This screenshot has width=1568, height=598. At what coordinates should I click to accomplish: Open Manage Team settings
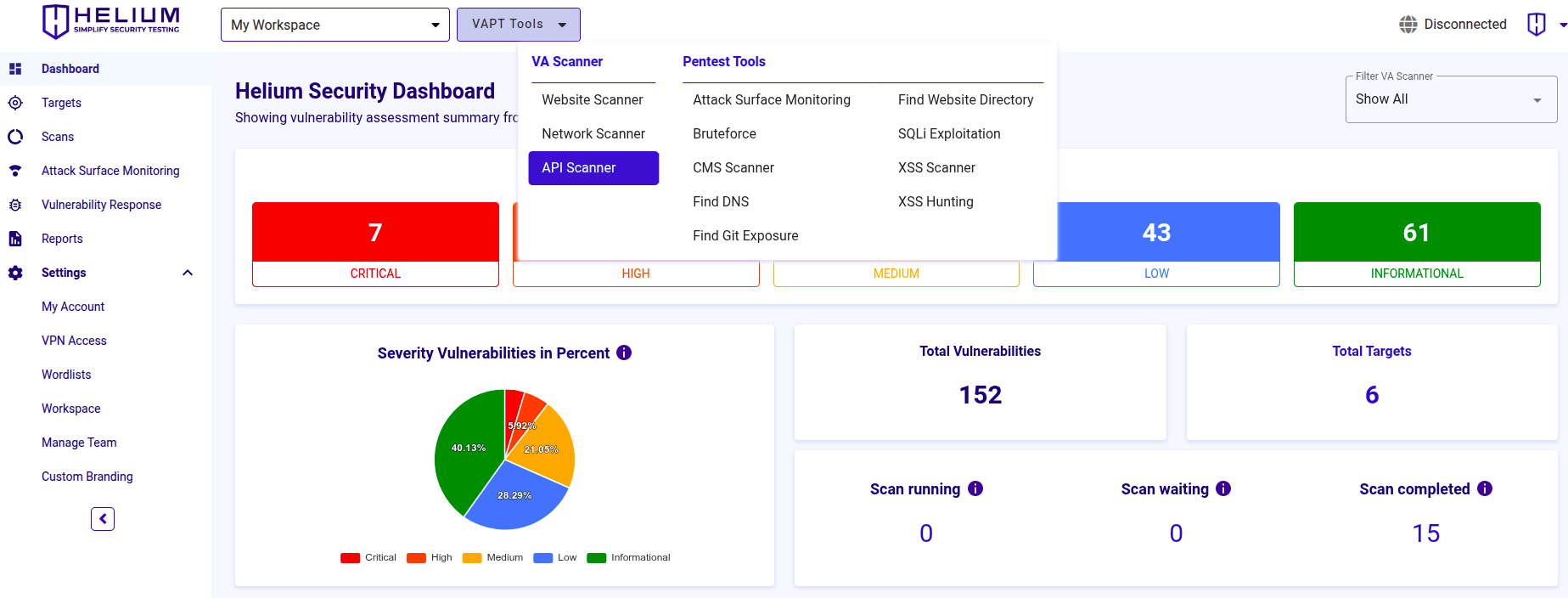click(79, 443)
